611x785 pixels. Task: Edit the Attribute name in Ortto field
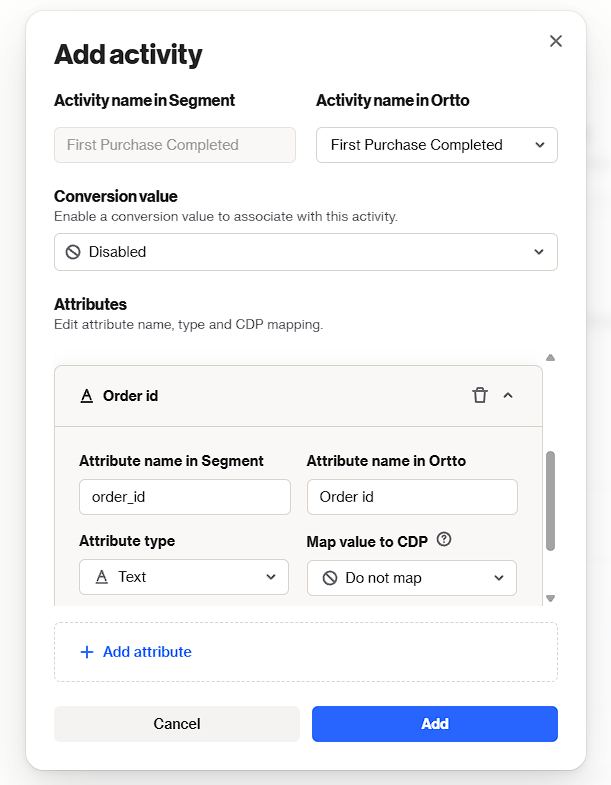tap(412, 497)
